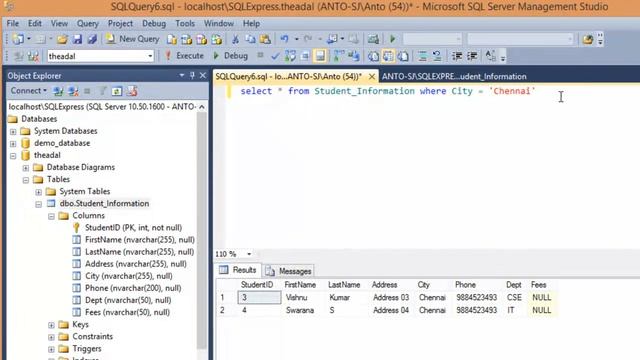Toggle Include Client Statistics
The height and width of the screenshot is (360, 640).
[354, 56]
